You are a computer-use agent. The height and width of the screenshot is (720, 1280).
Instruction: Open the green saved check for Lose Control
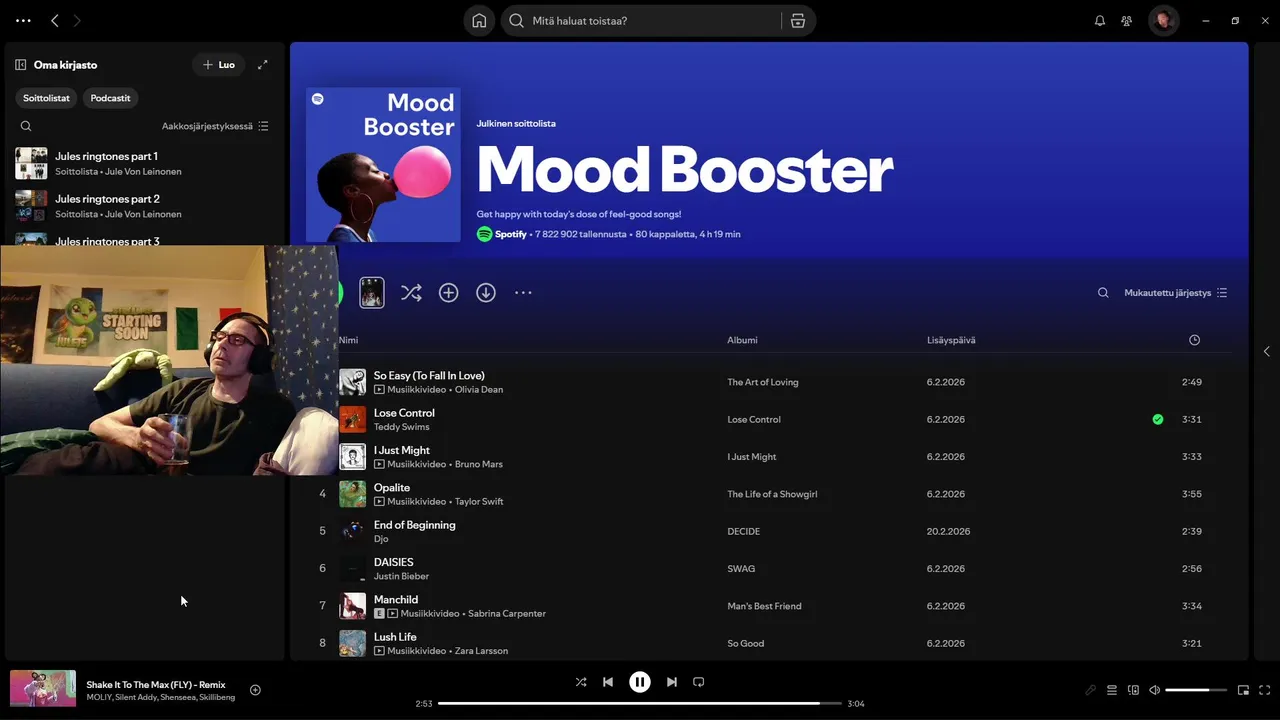pos(1158,419)
